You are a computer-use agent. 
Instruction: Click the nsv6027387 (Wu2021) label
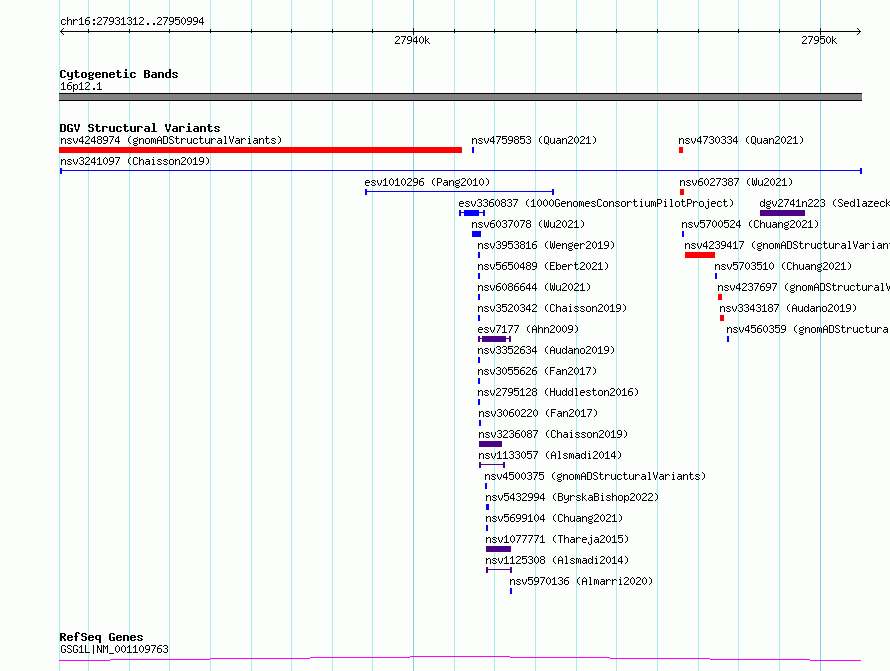[x=736, y=182]
